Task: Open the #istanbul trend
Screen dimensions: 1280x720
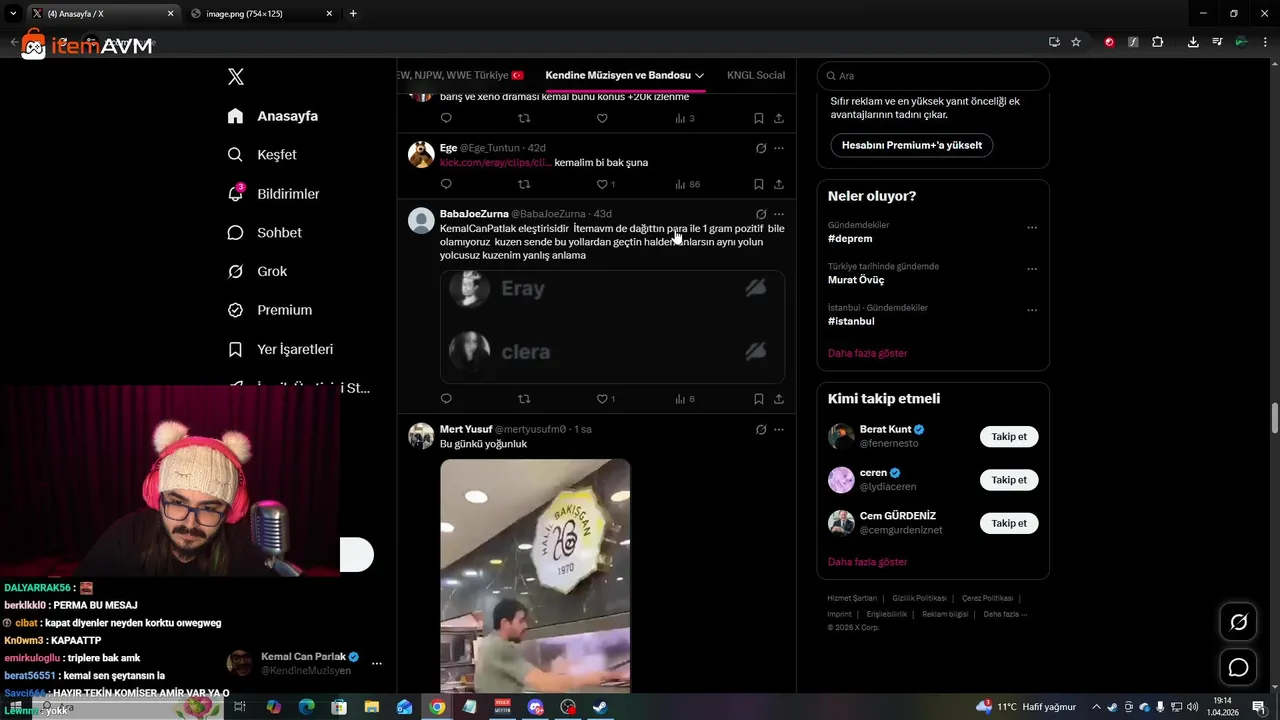Action: pyautogui.click(x=851, y=321)
